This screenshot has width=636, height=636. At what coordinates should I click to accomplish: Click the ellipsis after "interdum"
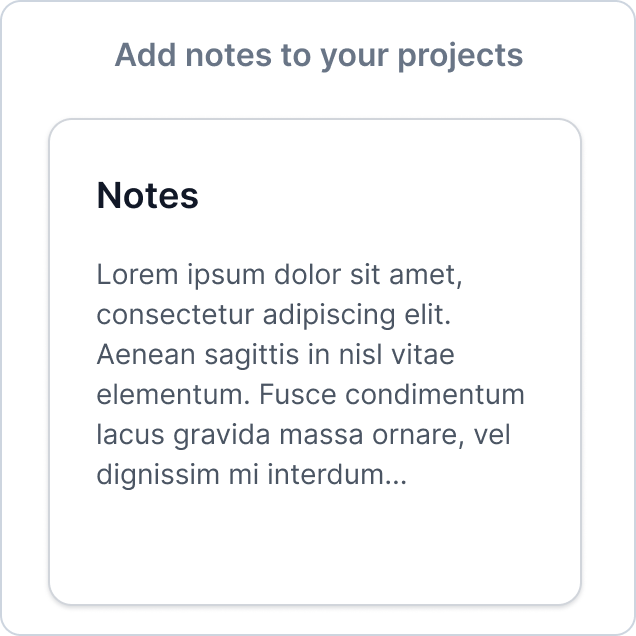[396, 482]
